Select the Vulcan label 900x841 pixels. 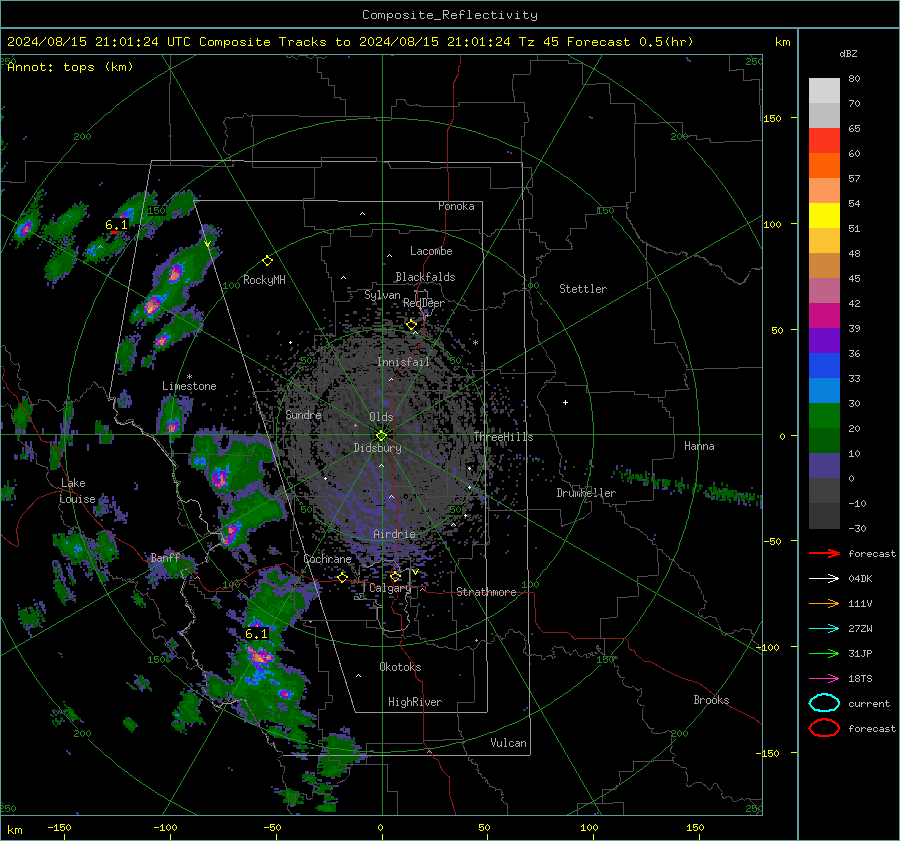click(508, 743)
